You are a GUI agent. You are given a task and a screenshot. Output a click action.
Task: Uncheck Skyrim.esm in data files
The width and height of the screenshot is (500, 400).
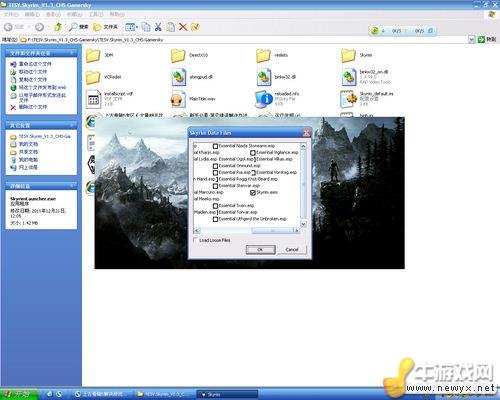pyautogui.click(x=253, y=192)
